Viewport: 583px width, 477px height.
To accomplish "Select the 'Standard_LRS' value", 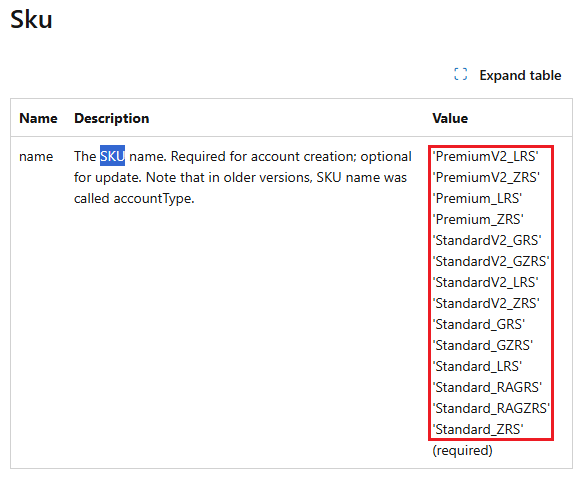I will click(x=477, y=367).
